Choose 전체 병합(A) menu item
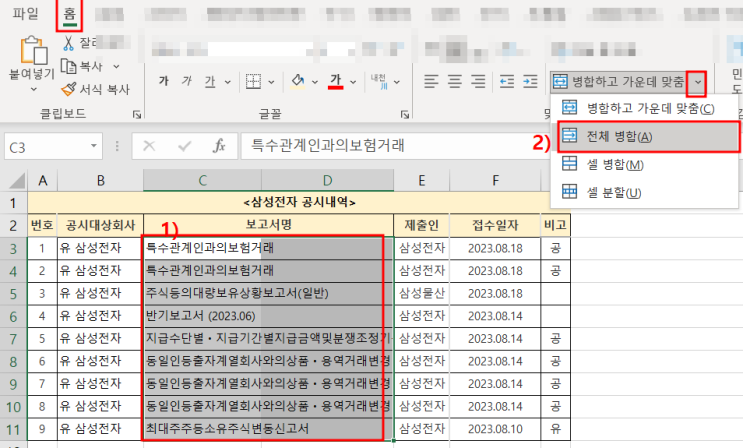This screenshot has width=743, height=448. (x=648, y=137)
